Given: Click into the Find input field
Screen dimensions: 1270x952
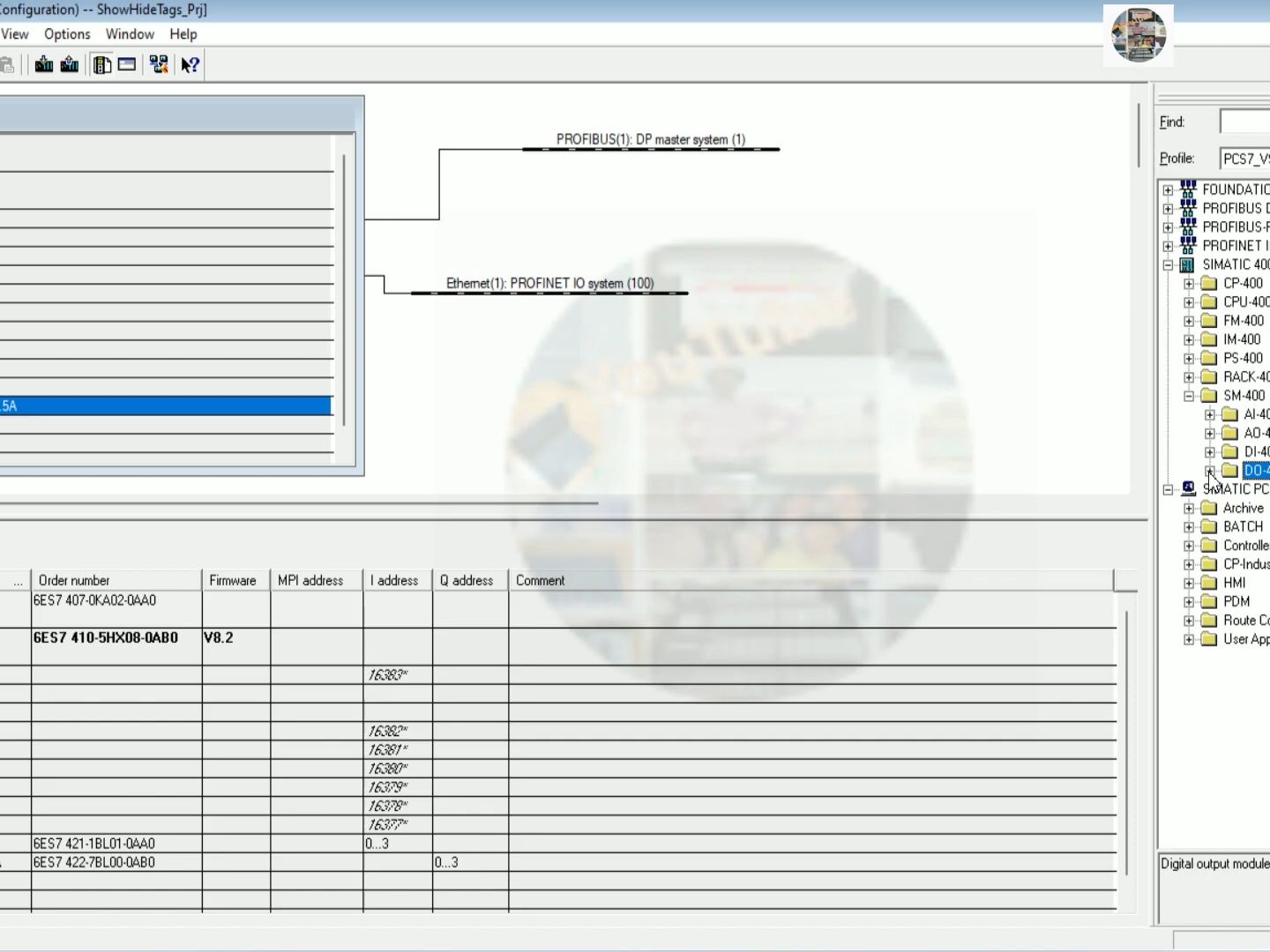Looking at the screenshot, I should (1244, 122).
